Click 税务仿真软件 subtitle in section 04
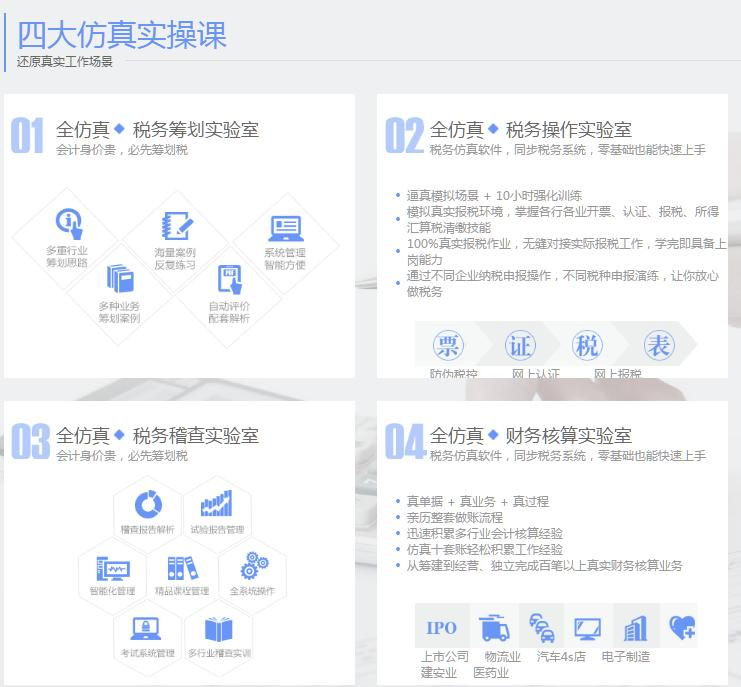This screenshot has height=687, width=741. [568, 456]
